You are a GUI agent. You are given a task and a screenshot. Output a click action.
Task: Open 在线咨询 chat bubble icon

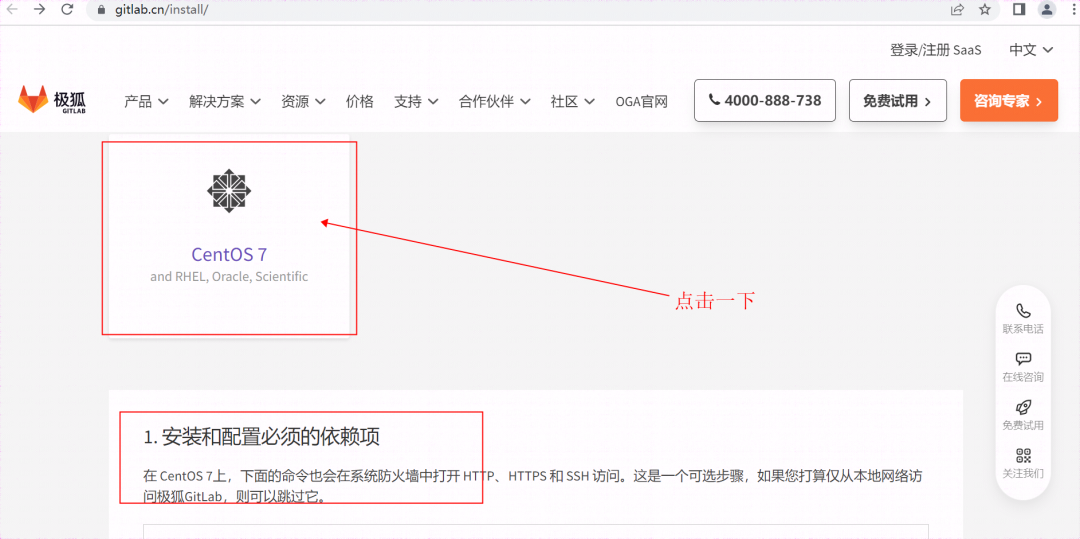1023,359
